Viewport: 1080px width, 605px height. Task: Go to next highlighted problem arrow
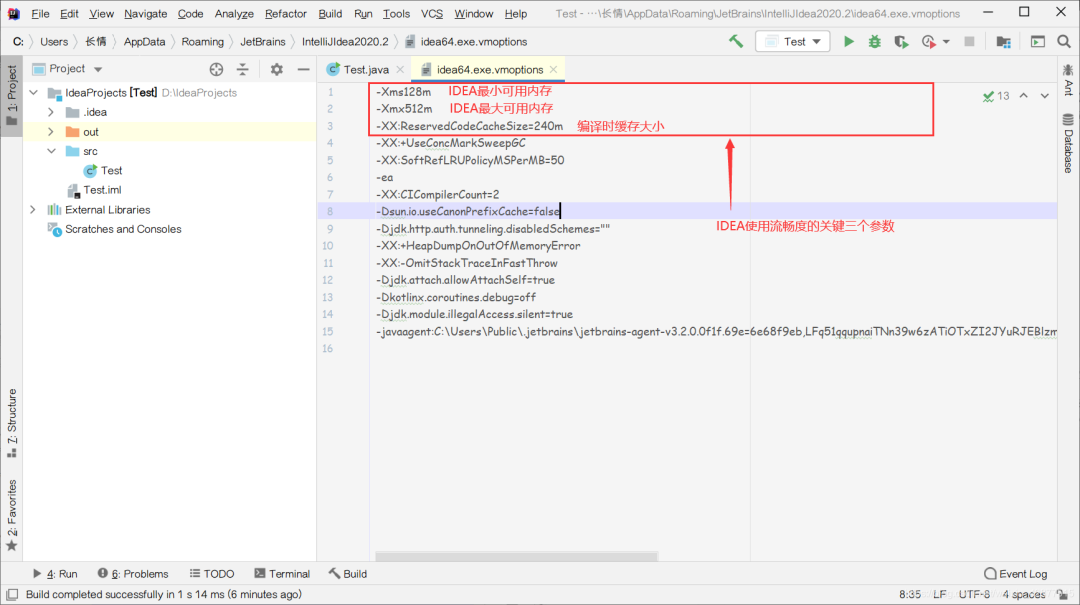point(1045,96)
